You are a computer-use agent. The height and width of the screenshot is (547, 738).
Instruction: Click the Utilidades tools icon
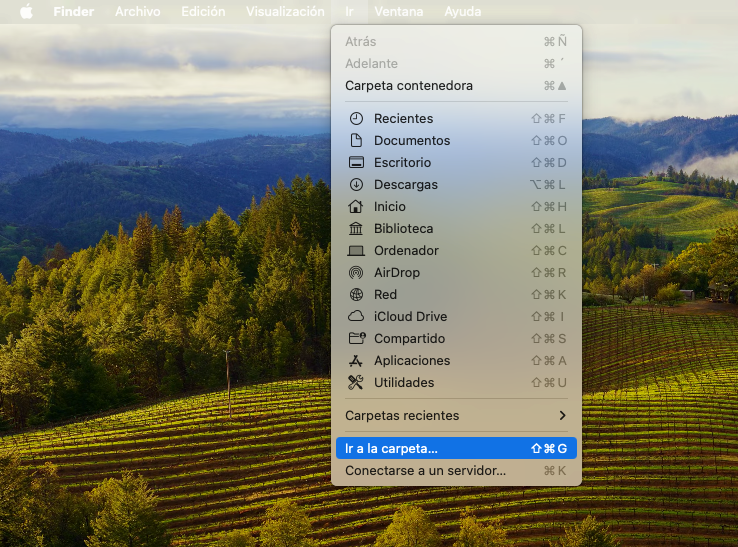356,383
